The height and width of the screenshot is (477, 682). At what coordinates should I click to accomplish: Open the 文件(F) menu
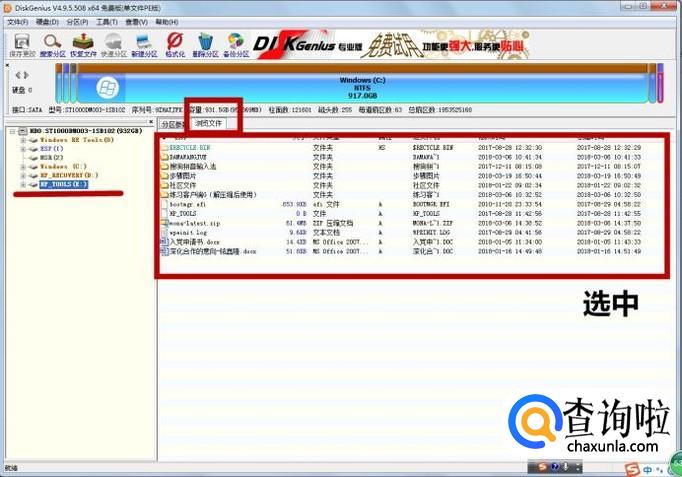coord(17,22)
